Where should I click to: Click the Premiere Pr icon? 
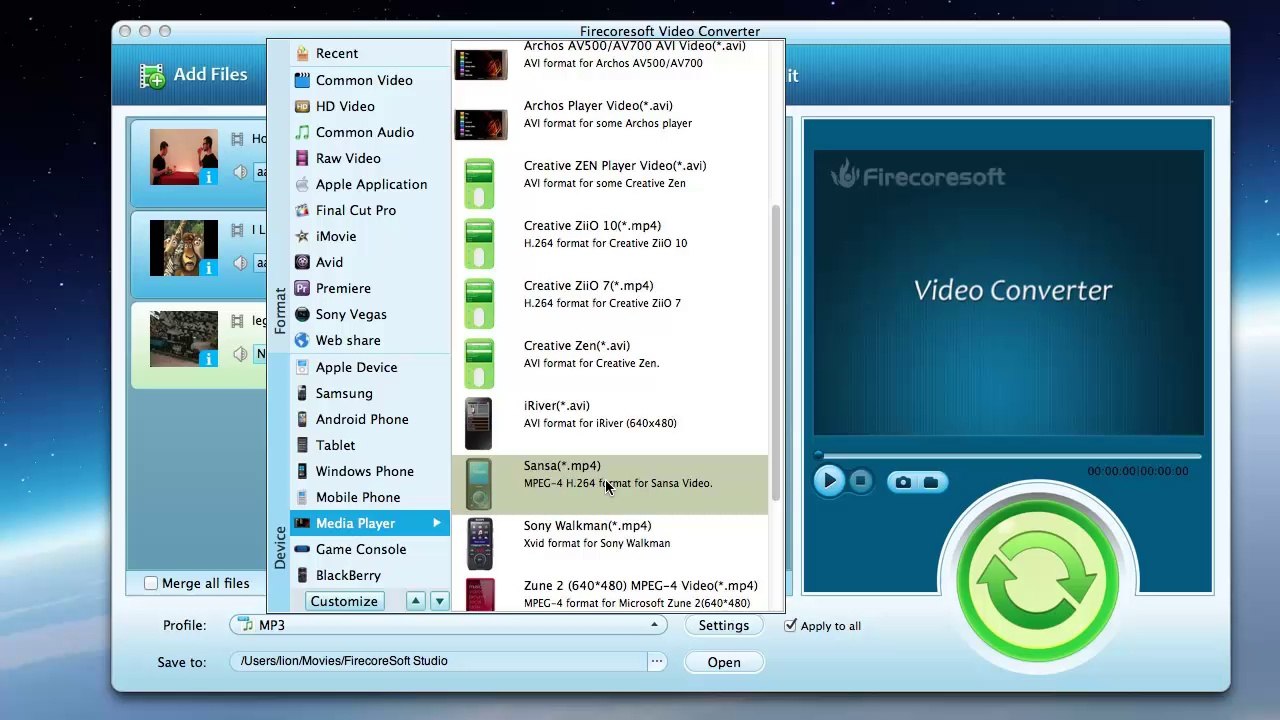coord(302,288)
